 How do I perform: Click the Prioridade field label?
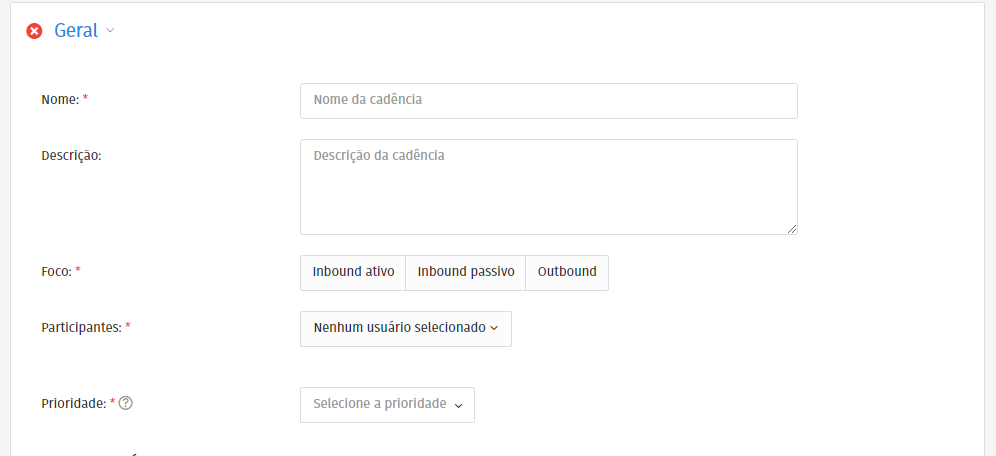tap(73, 403)
